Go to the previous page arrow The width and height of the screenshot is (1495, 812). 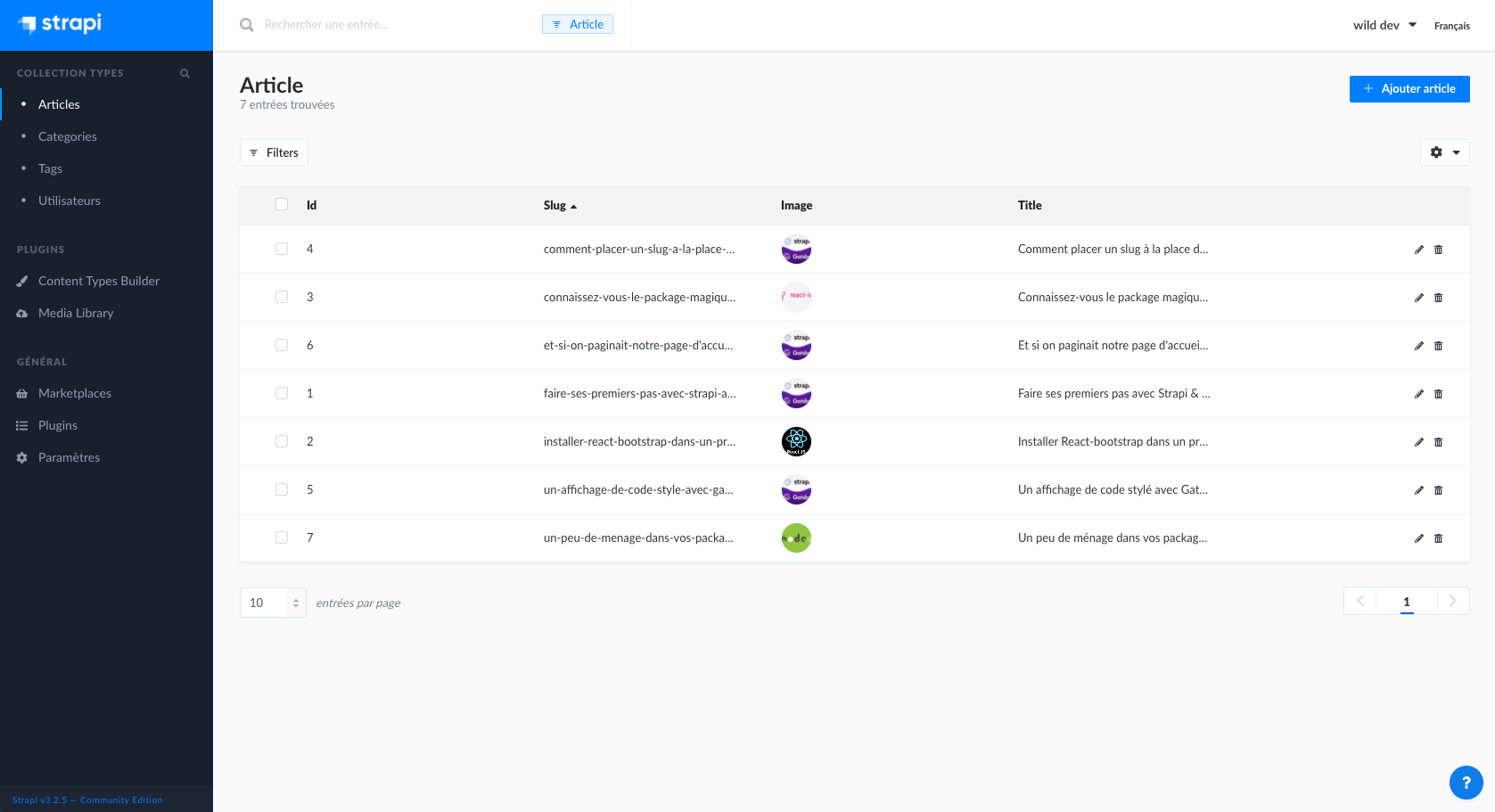[1360, 601]
